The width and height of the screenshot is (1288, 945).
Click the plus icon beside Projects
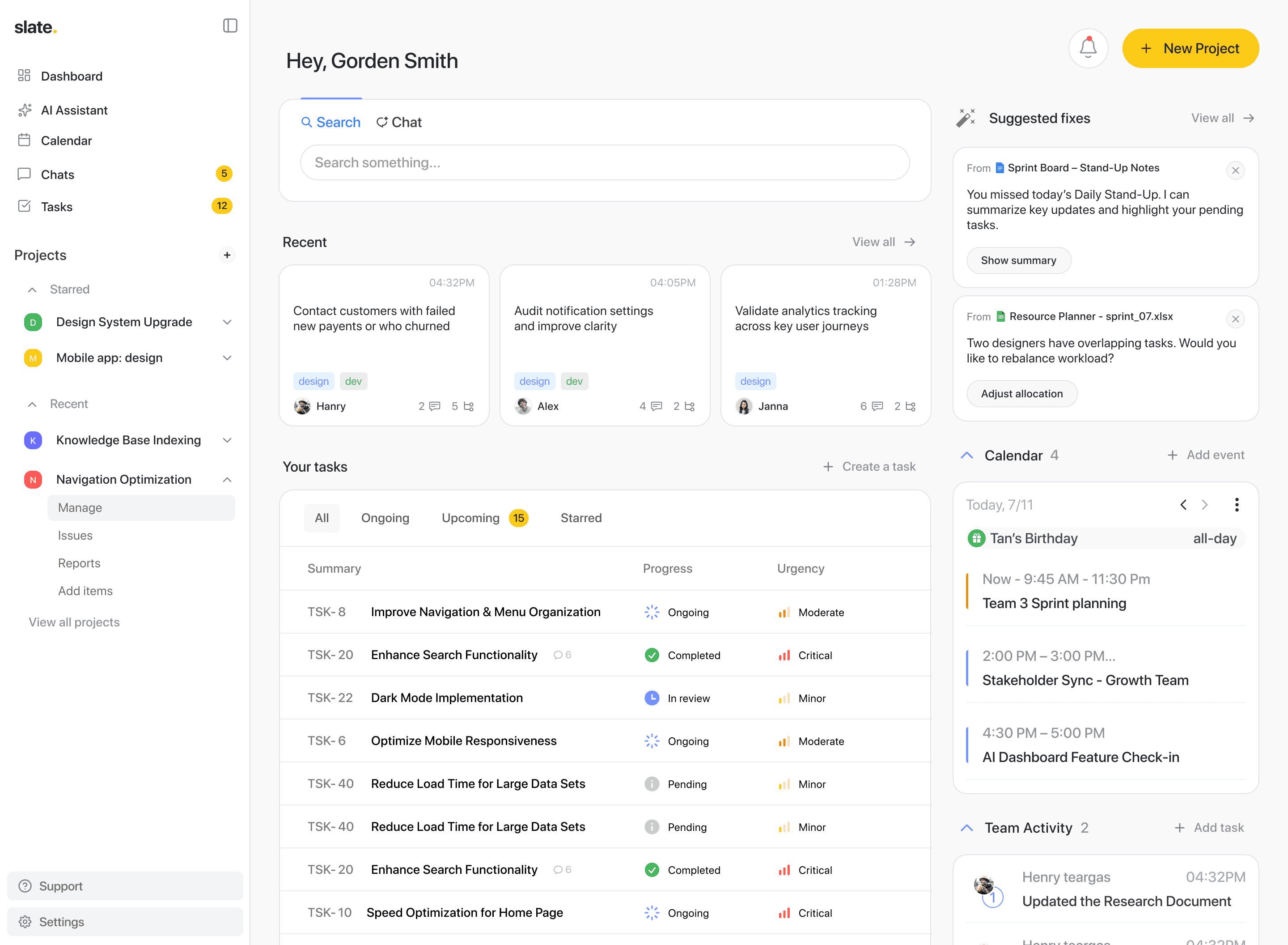(227, 255)
